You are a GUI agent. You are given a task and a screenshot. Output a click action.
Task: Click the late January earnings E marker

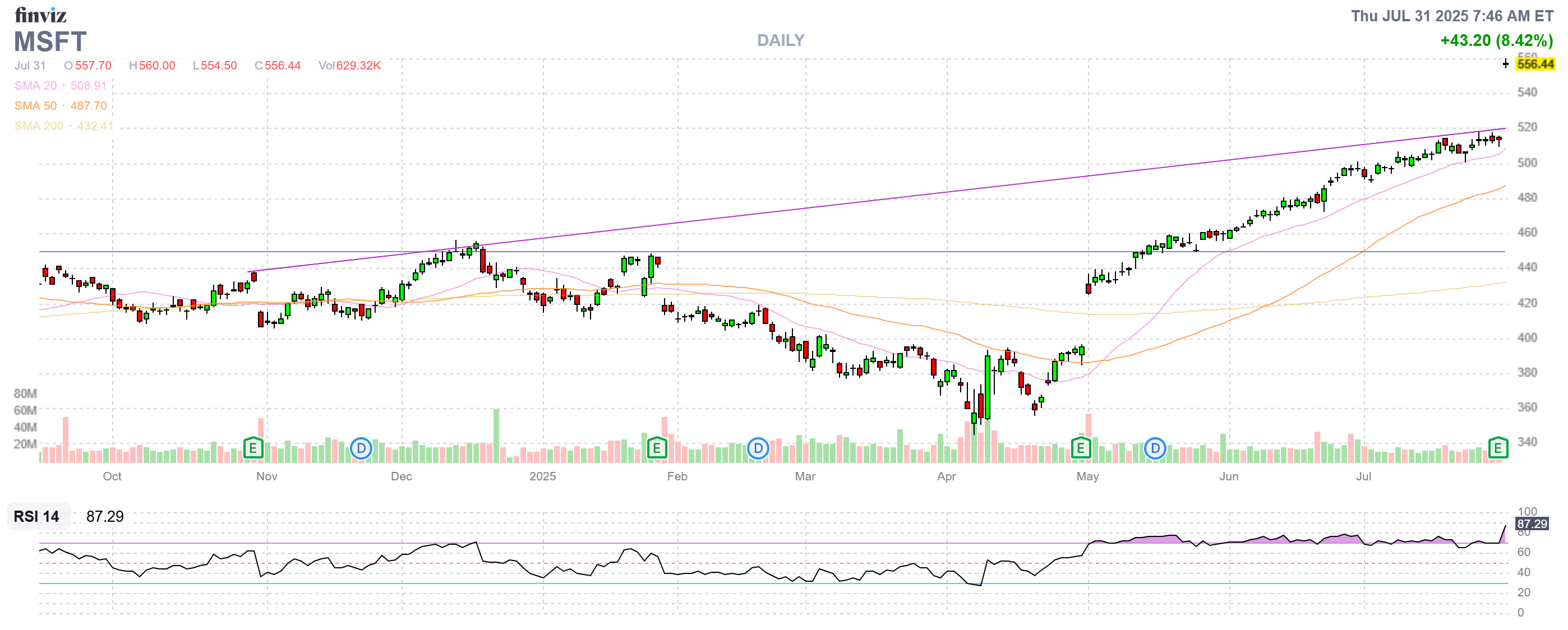656,449
